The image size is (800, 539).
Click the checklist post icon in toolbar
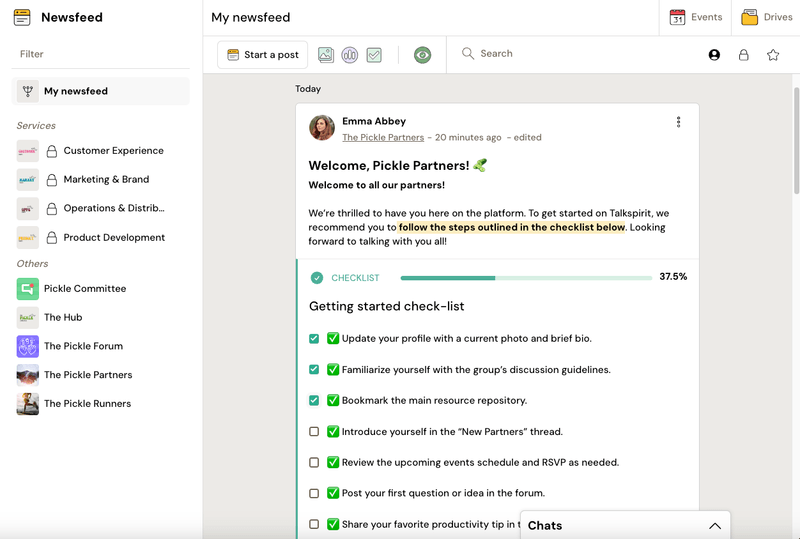click(x=374, y=55)
